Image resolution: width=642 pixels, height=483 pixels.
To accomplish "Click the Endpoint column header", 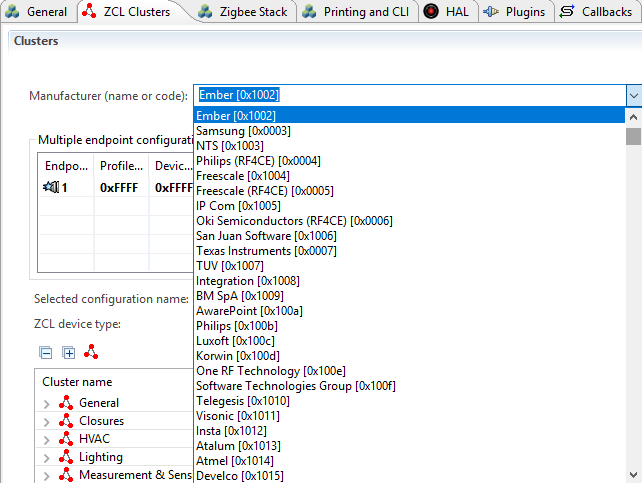I will tap(66, 166).
